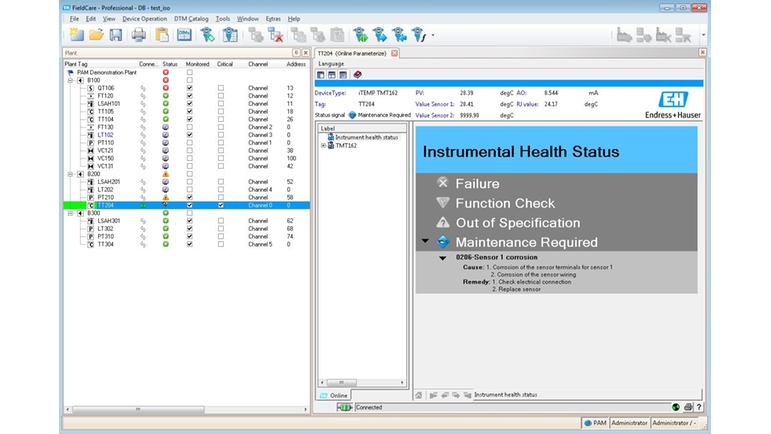Viewport: 771px width, 434px height.
Task: Collapse the B300 tree node
Action: click(70, 213)
